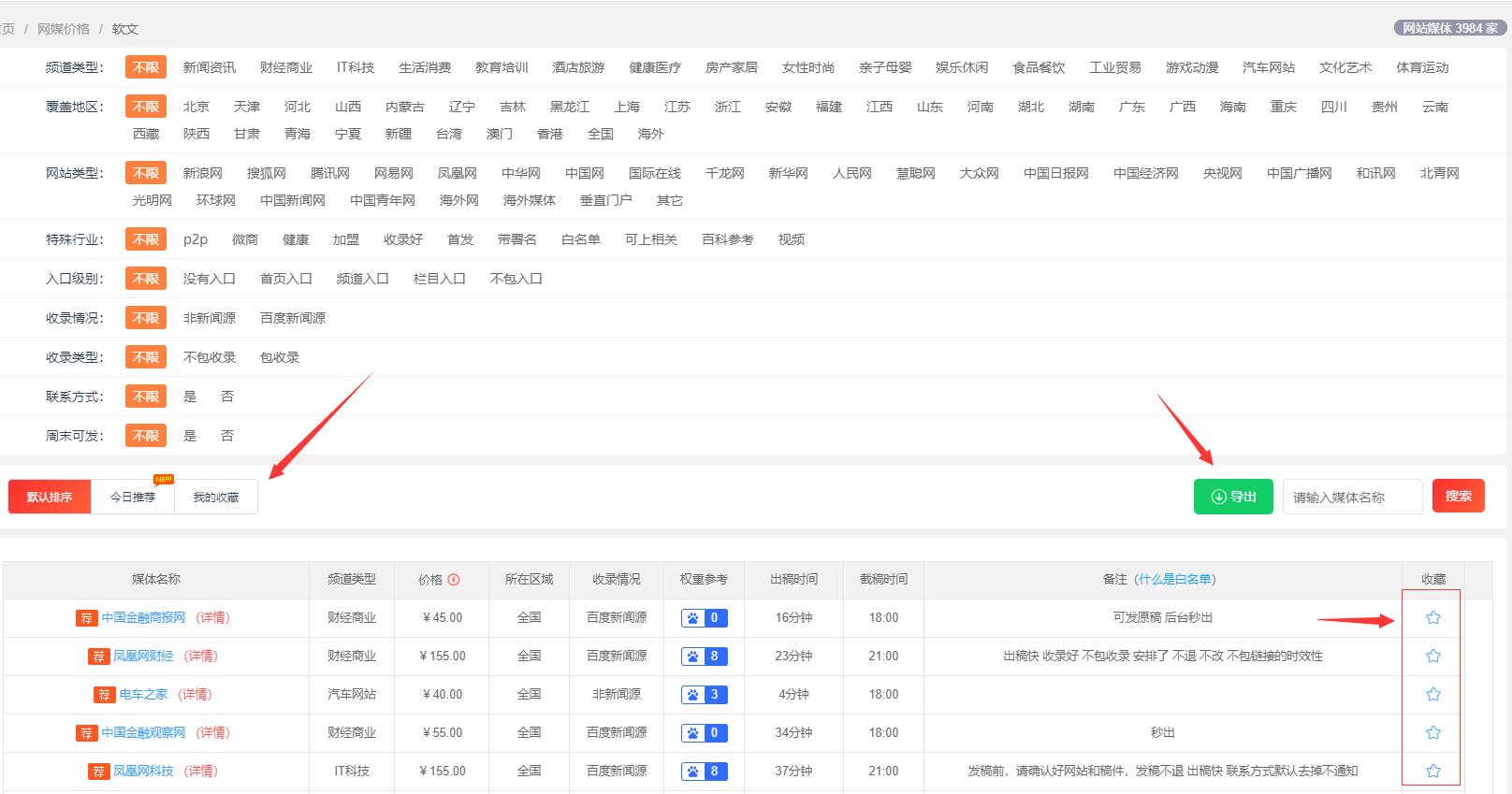The width and height of the screenshot is (1512, 794).
Task: Favorite 中国金融商报网 with its star icon
Action: click(1432, 617)
